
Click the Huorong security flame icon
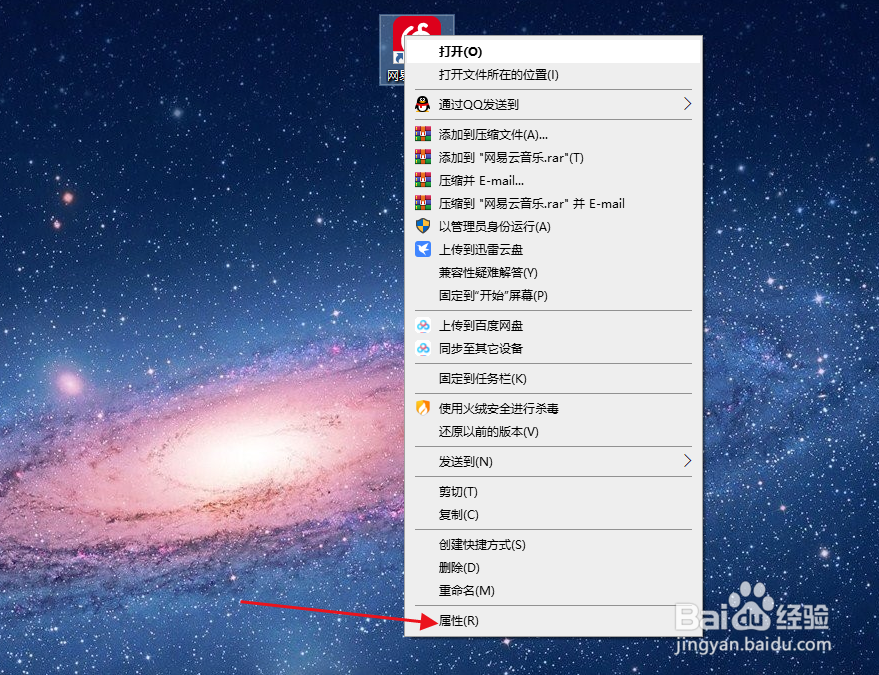pyautogui.click(x=423, y=408)
